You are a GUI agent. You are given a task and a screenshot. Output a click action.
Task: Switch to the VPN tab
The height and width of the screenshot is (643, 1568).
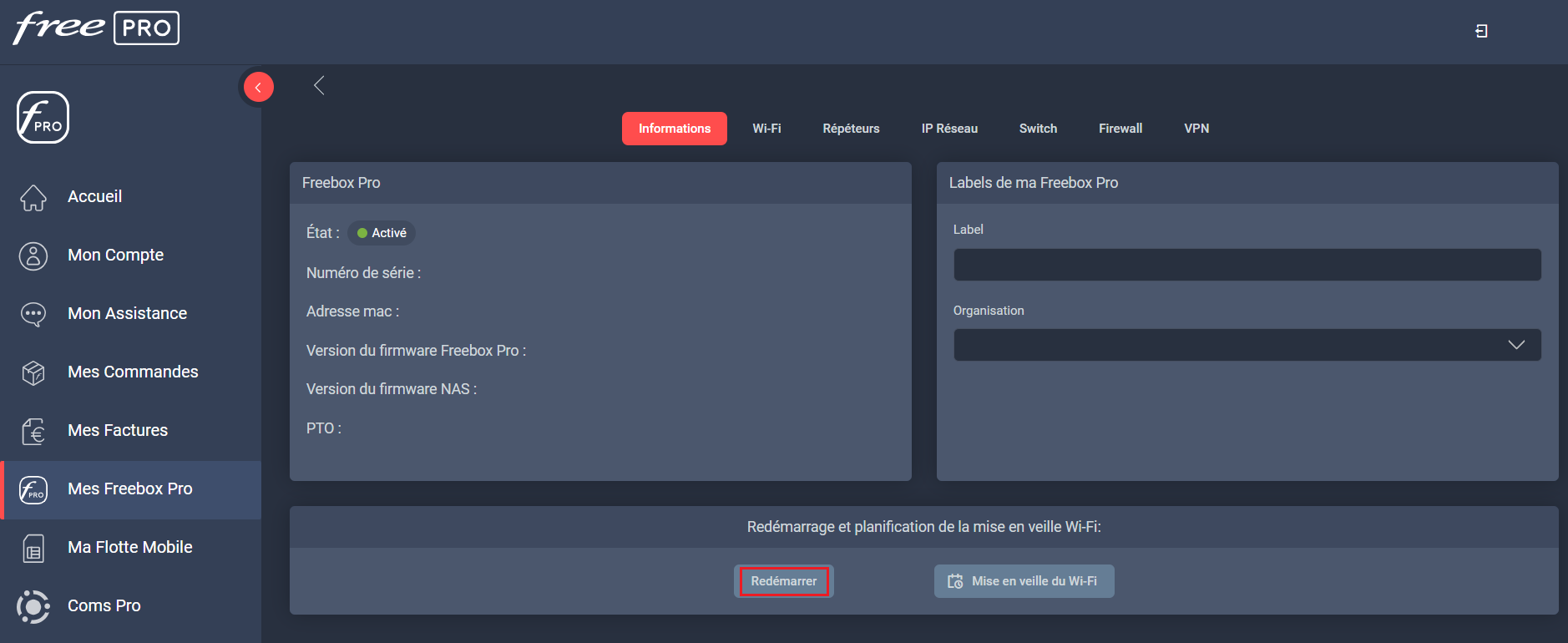coord(1196,129)
